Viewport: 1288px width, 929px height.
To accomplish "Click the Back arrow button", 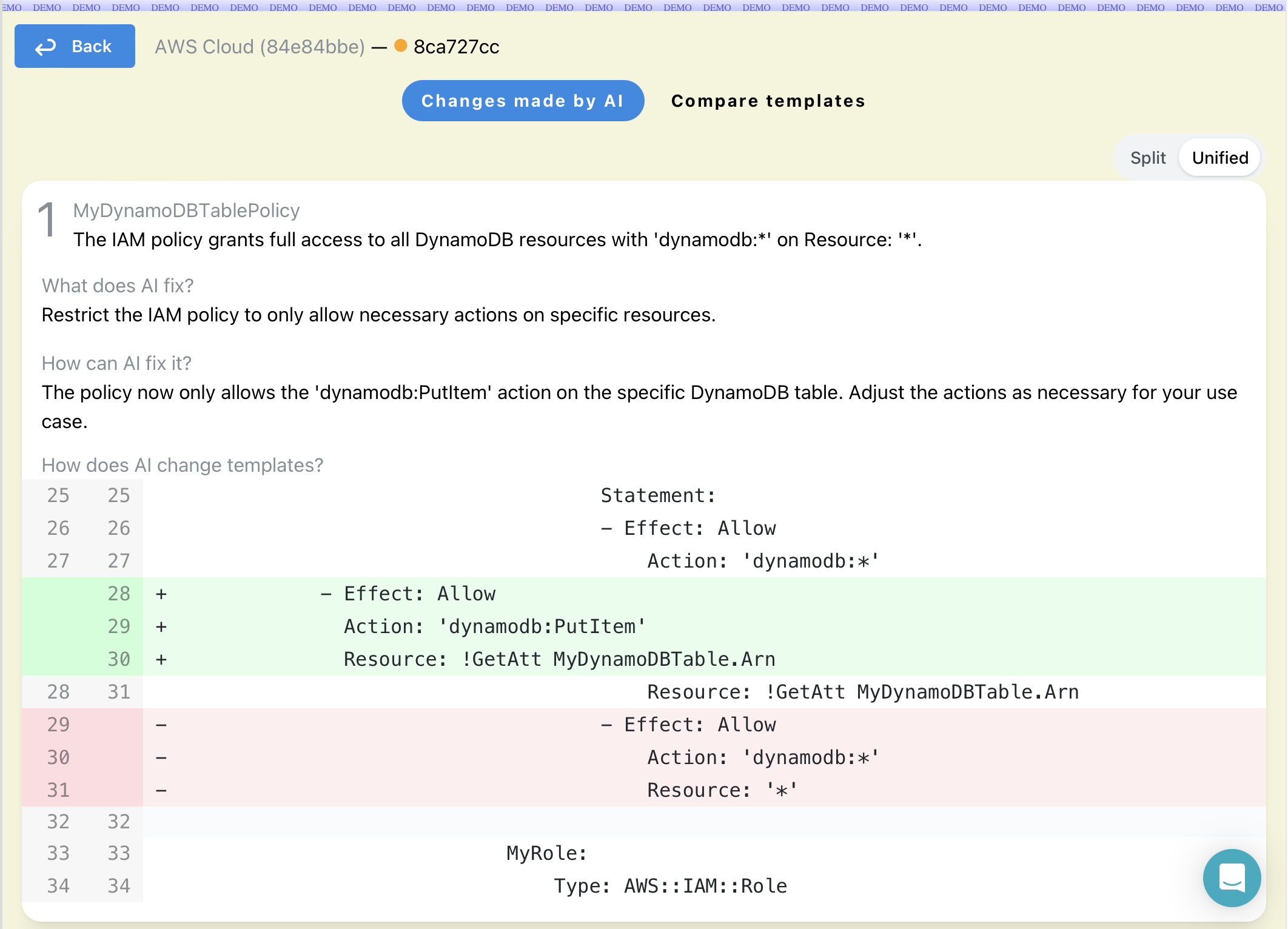I will [x=75, y=46].
